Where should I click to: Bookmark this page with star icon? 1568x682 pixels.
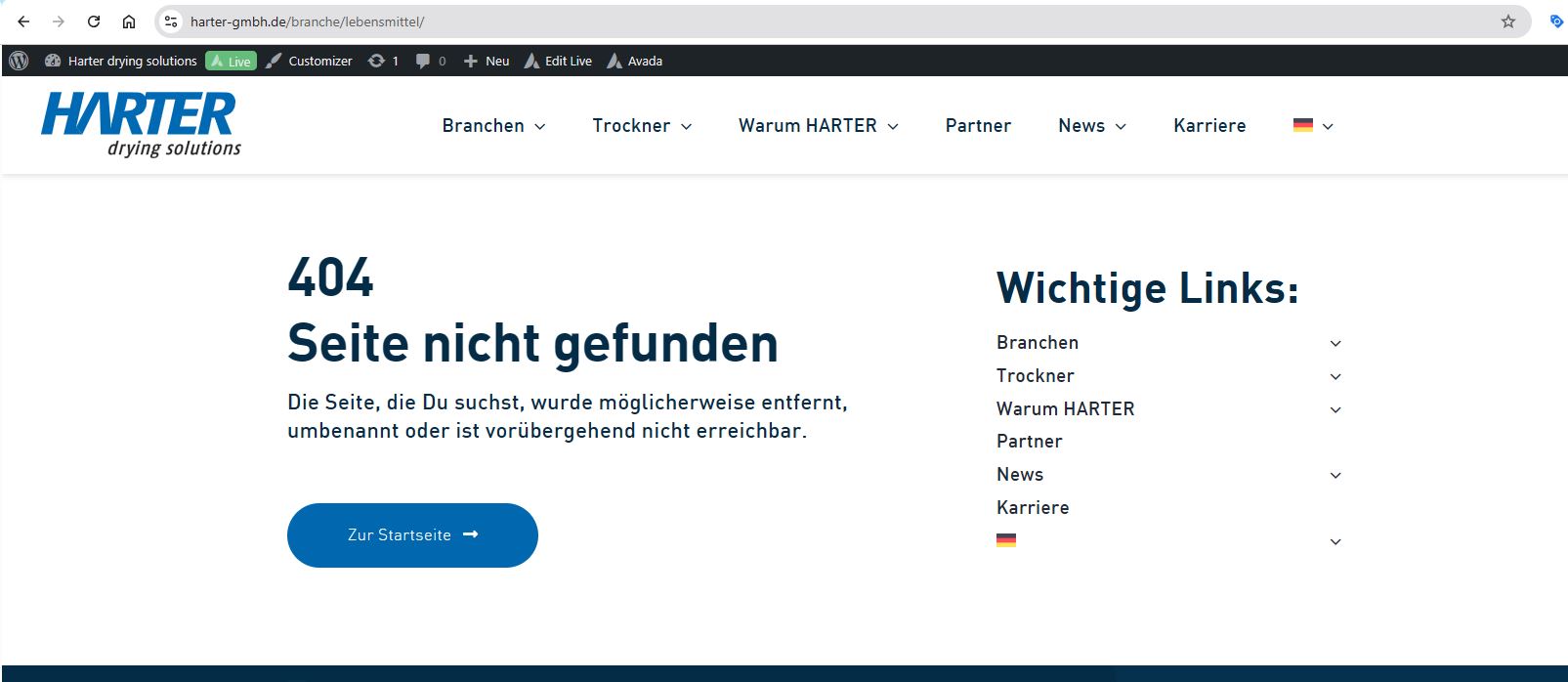[1507, 21]
